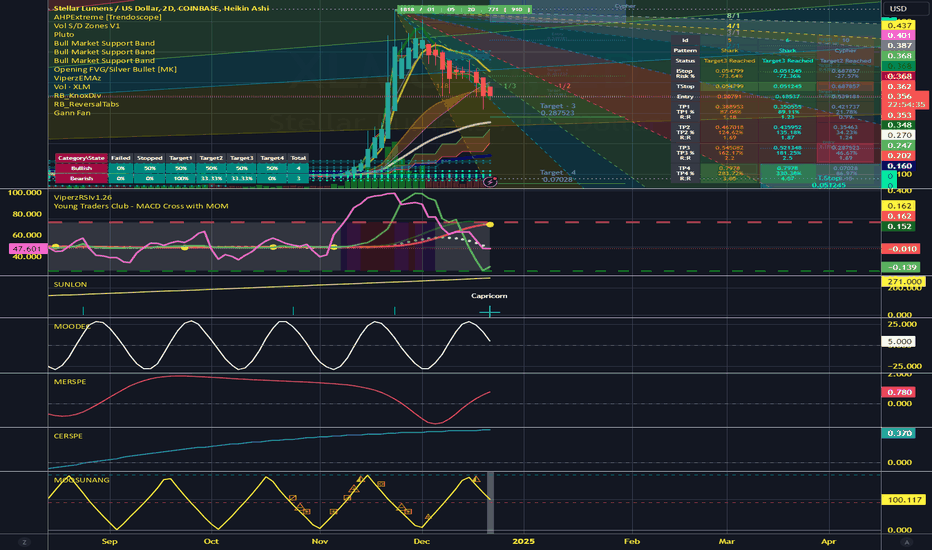Select the Vol · XLM indicator label
Viewport: 932px width, 550px height.
pos(72,87)
